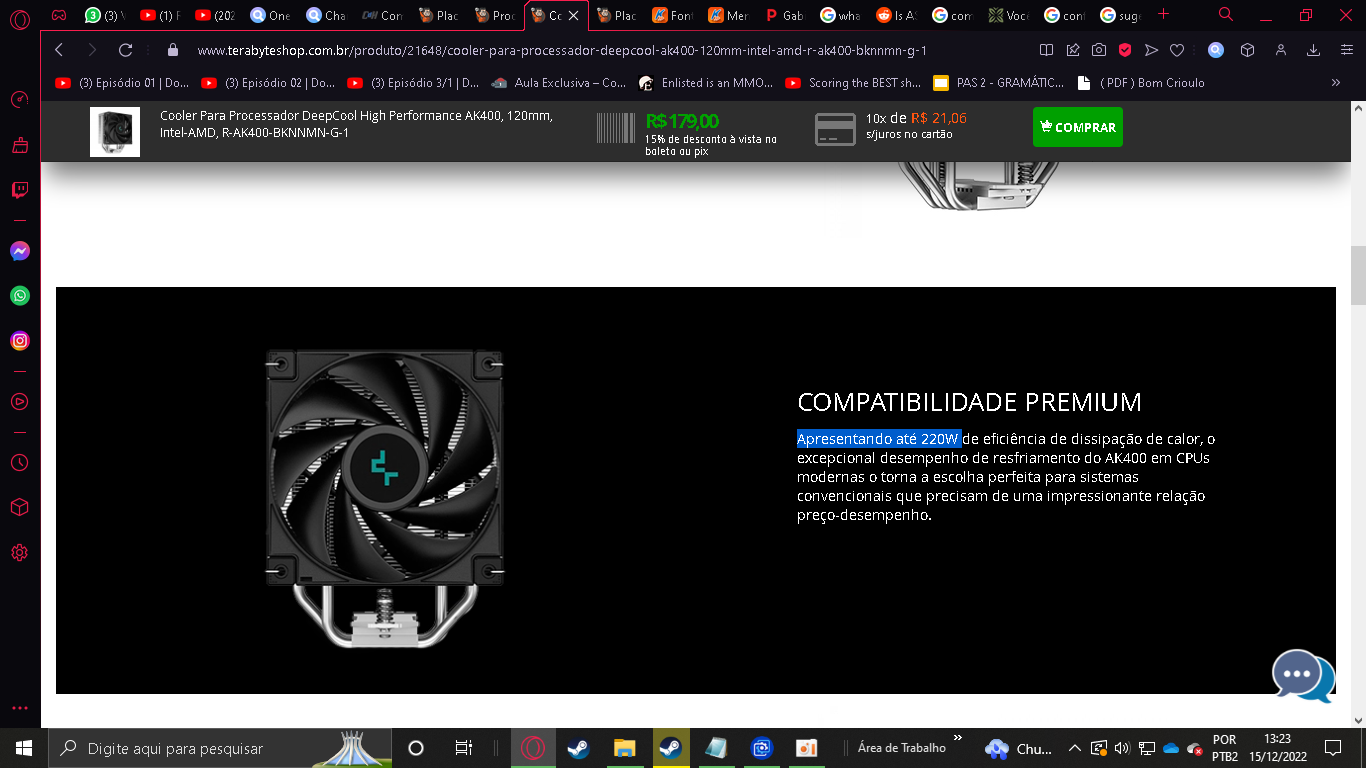Open (PDF) Bom Crioulo bookmark
Screen dimensions: 1366x768
point(1141,83)
